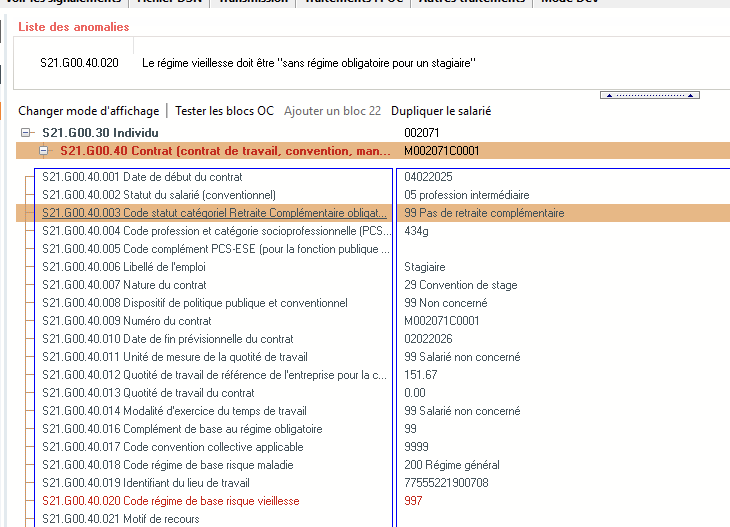Select Code régime de base risque vieillesse
Screen dimensions: 730x527
(x=170, y=501)
